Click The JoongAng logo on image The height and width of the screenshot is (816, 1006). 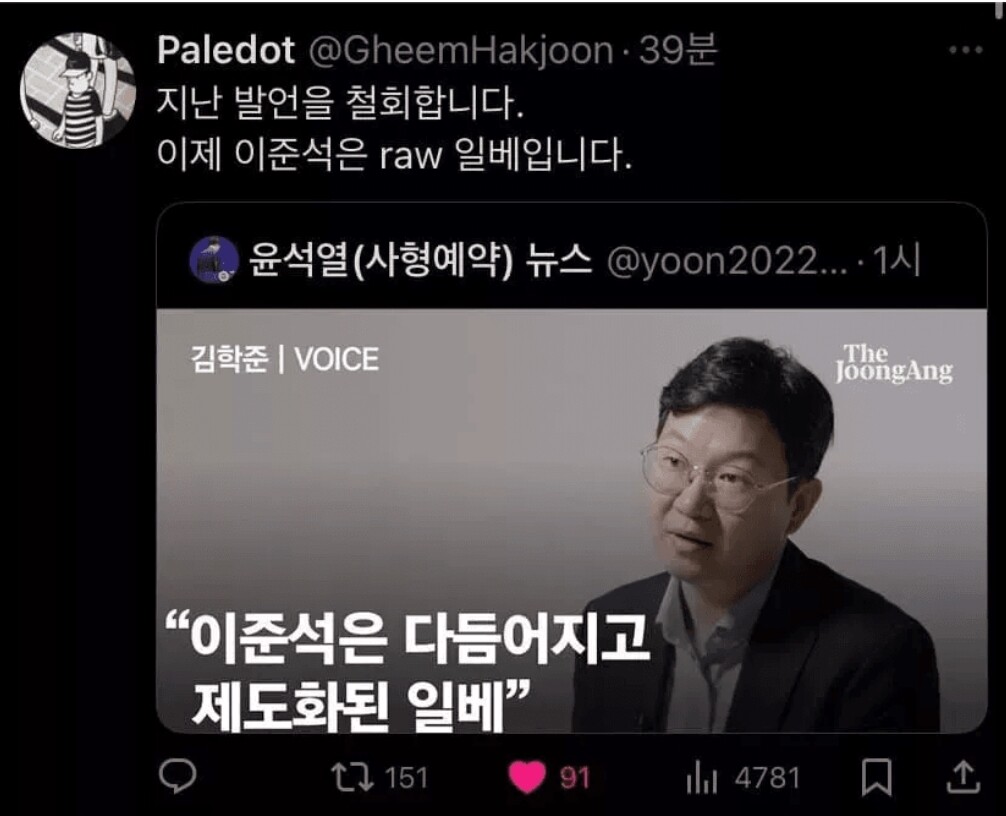pos(894,364)
